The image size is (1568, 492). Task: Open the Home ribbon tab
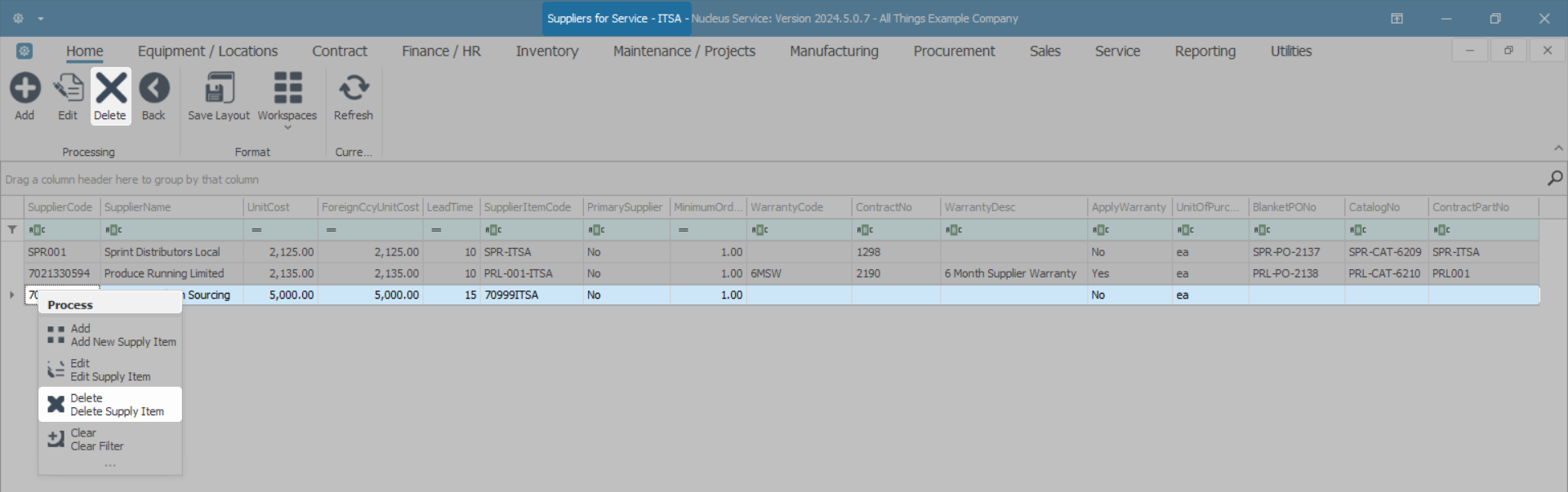[85, 51]
